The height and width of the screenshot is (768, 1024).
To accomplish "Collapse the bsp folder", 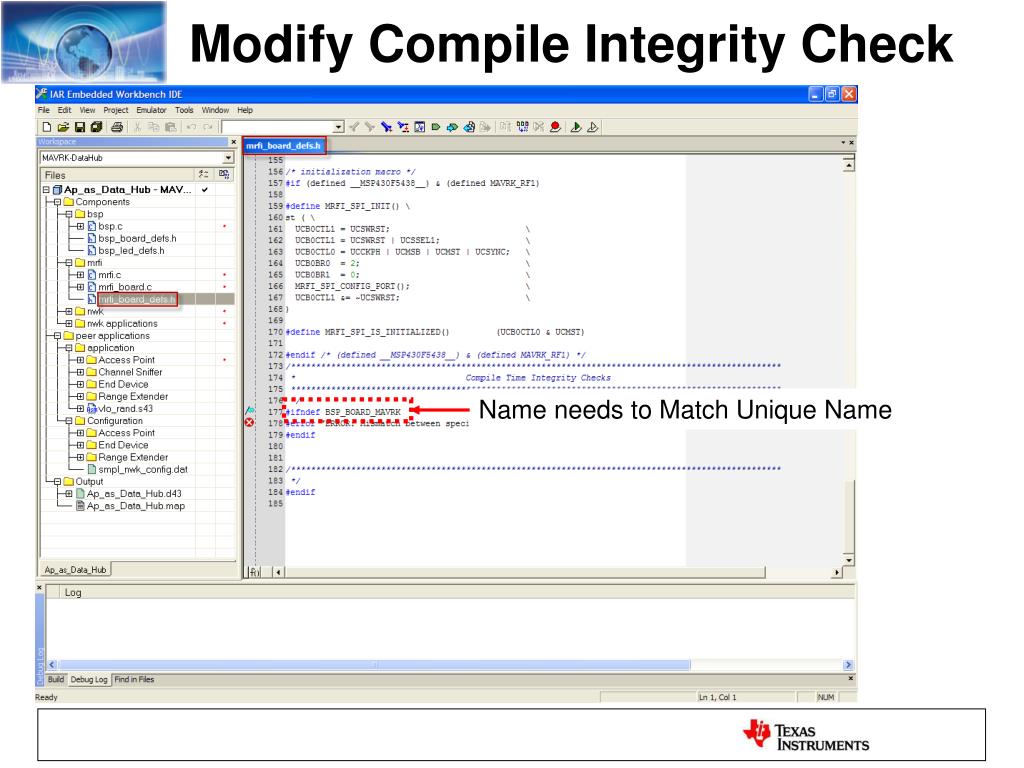I will pyautogui.click(x=69, y=214).
